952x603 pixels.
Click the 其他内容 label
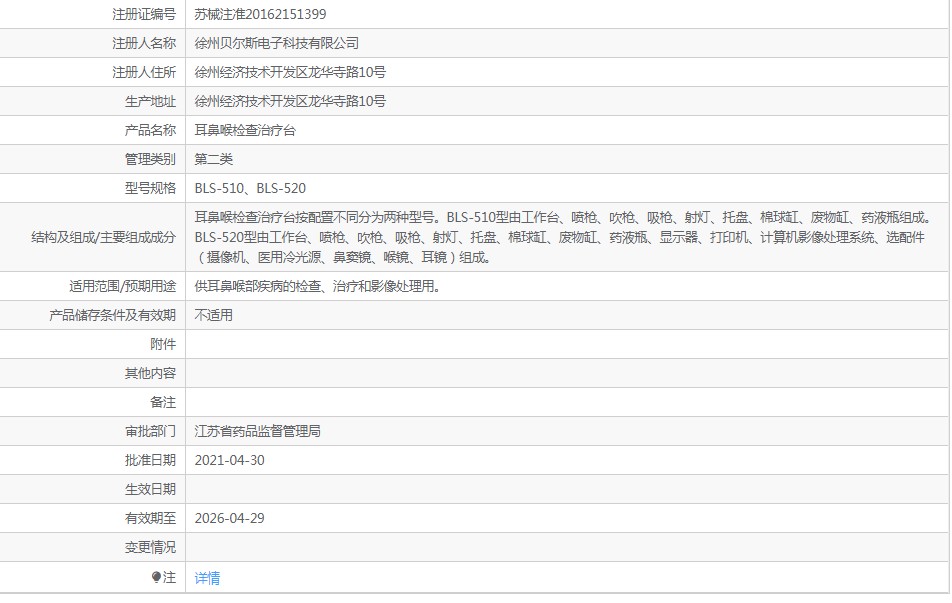click(150, 373)
